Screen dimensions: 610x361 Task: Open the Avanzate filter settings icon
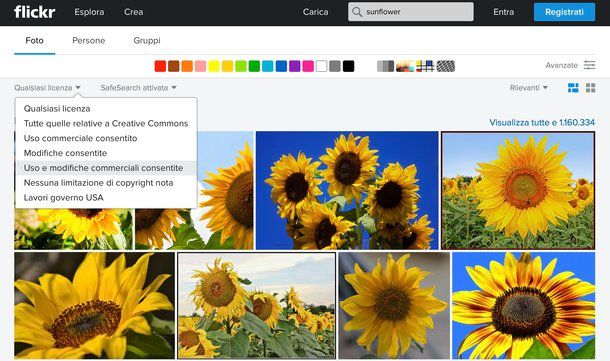tap(589, 65)
